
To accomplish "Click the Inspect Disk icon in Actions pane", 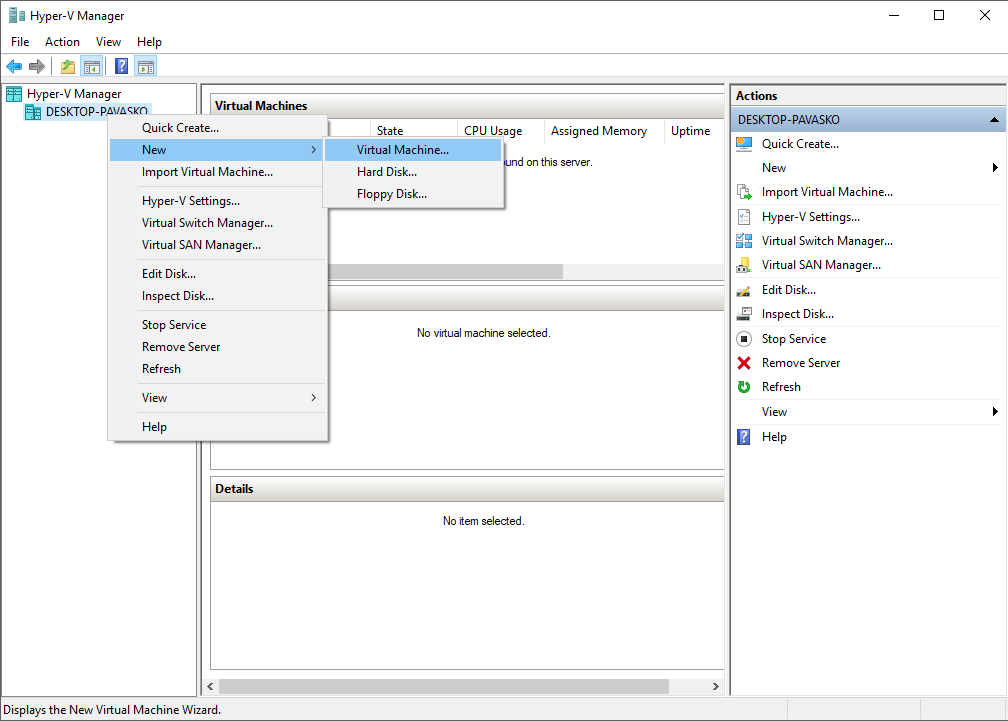I will point(744,314).
